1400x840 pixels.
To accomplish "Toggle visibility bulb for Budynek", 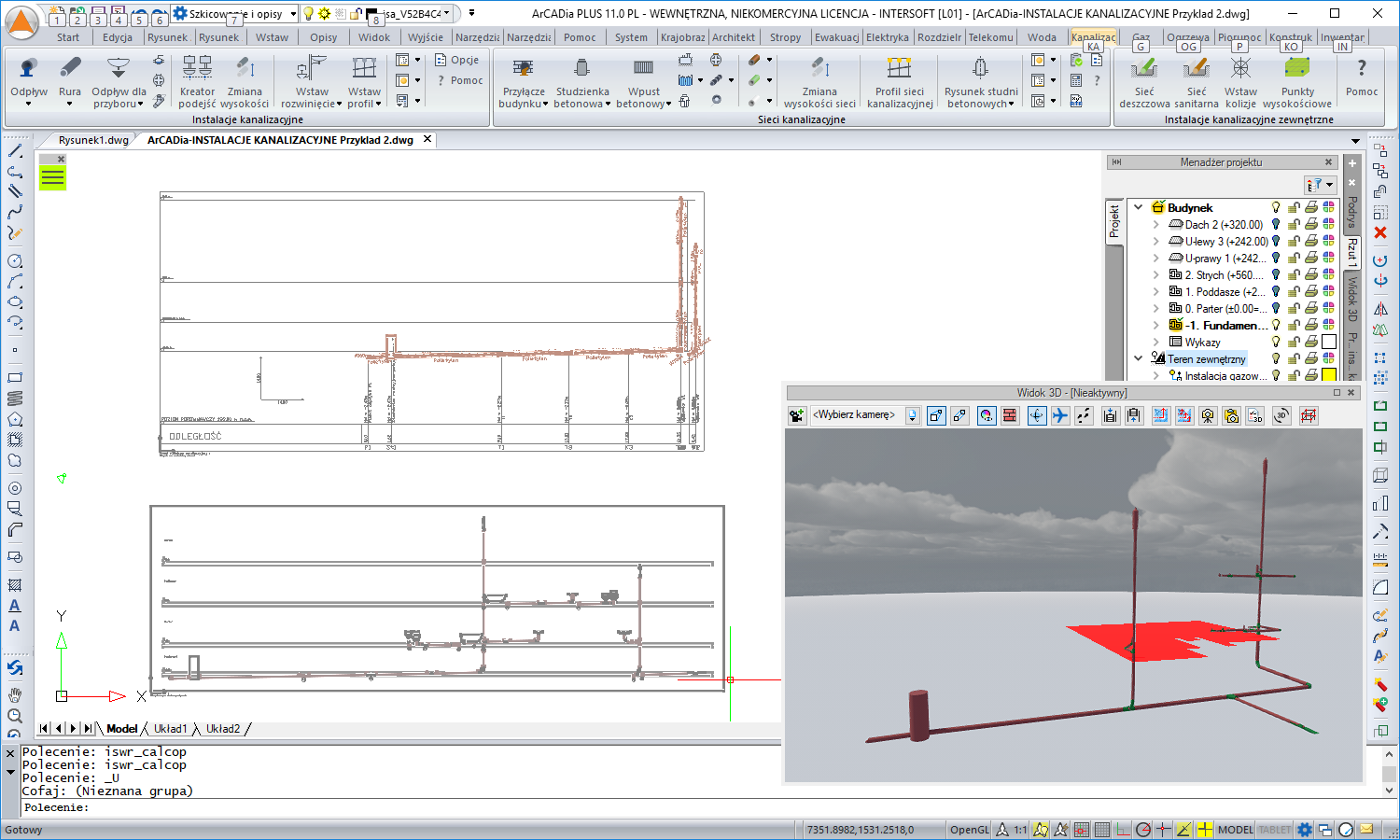I will (1276, 207).
